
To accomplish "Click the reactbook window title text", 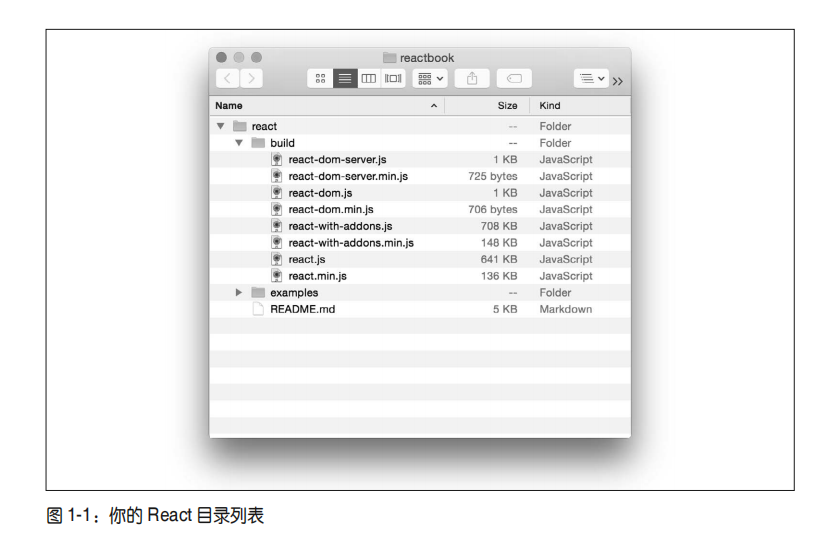I will click(427, 58).
